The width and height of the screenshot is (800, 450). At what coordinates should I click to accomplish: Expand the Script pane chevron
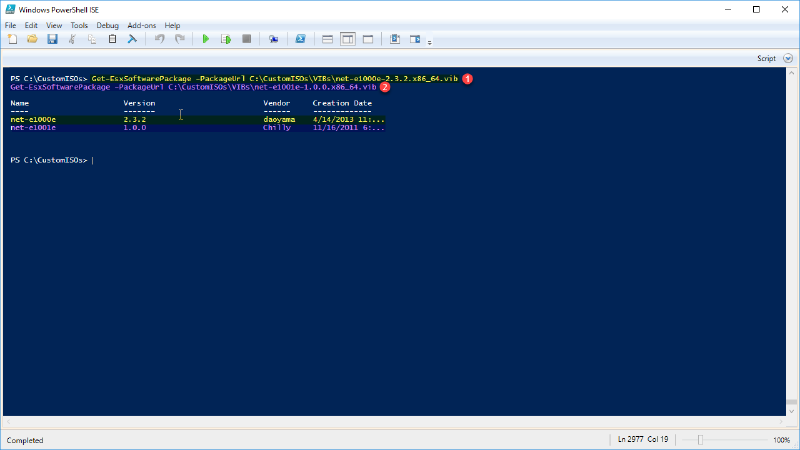[788, 58]
